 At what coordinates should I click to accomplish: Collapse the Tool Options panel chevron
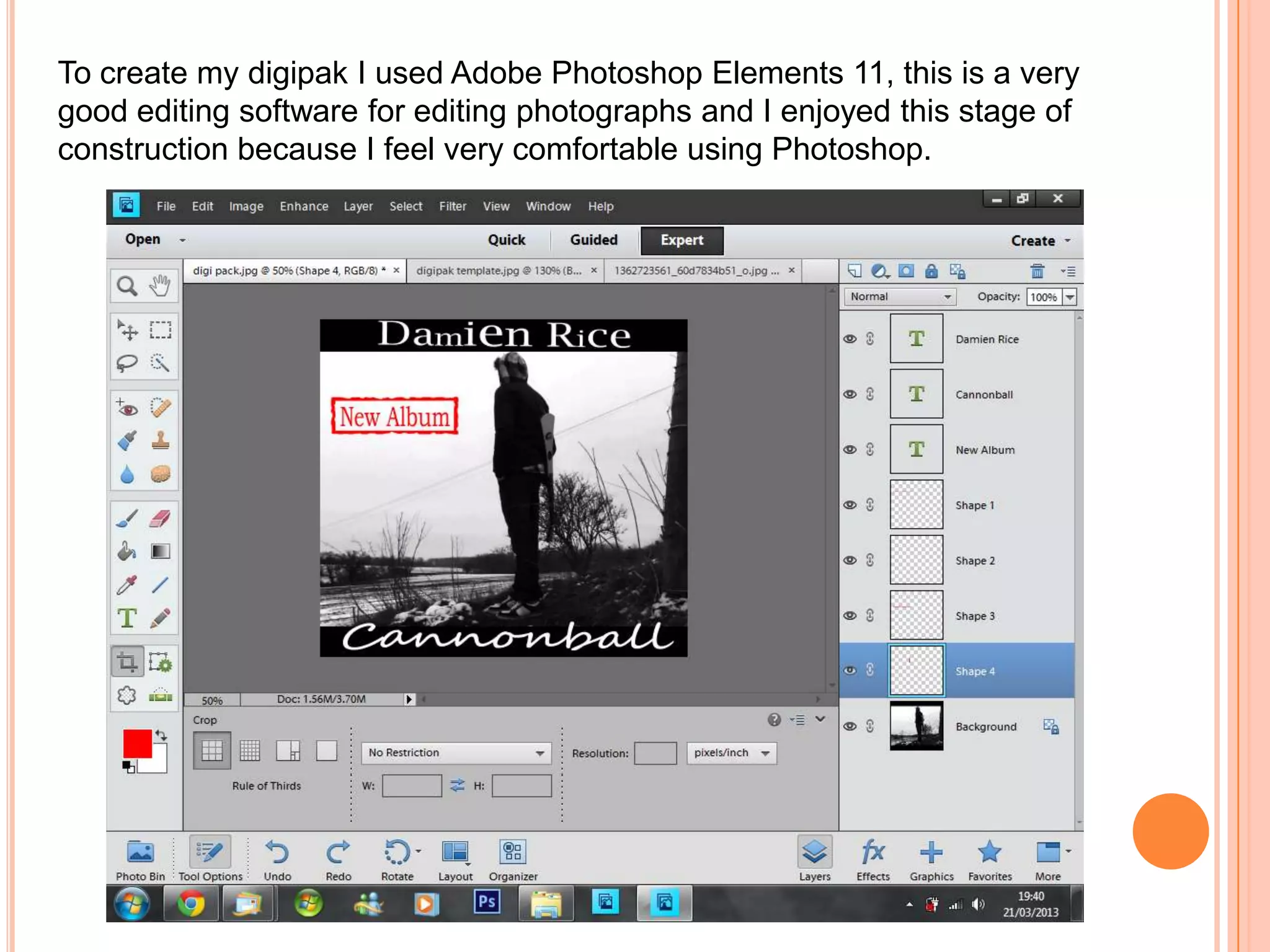pos(820,719)
